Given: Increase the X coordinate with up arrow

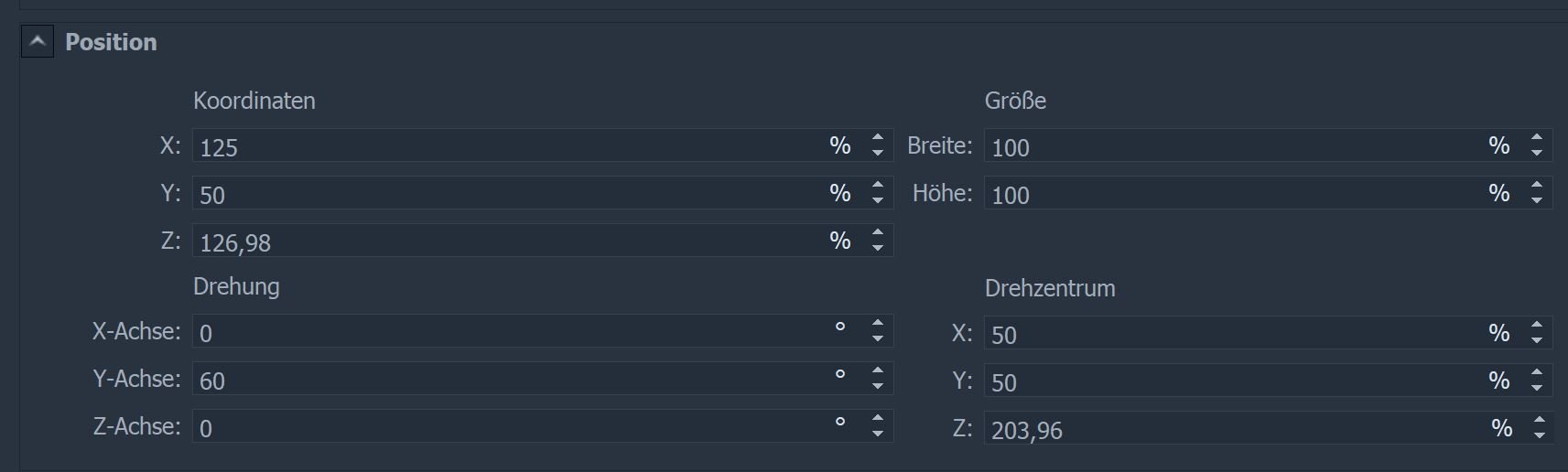Looking at the screenshot, I should pos(878,138).
